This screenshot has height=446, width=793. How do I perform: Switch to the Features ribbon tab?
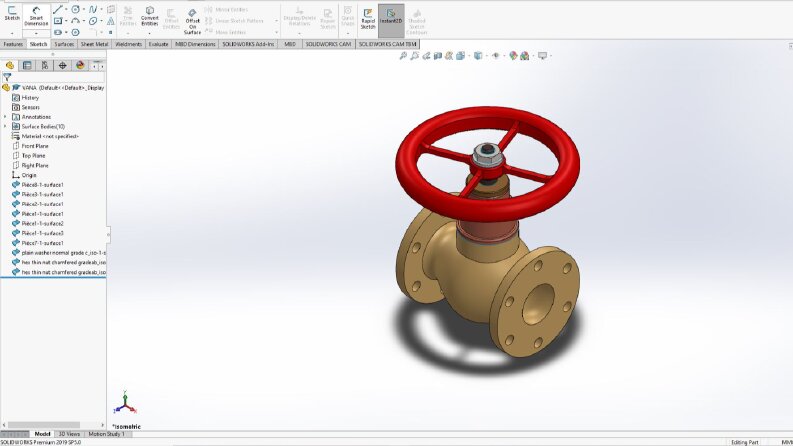[13, 44]
